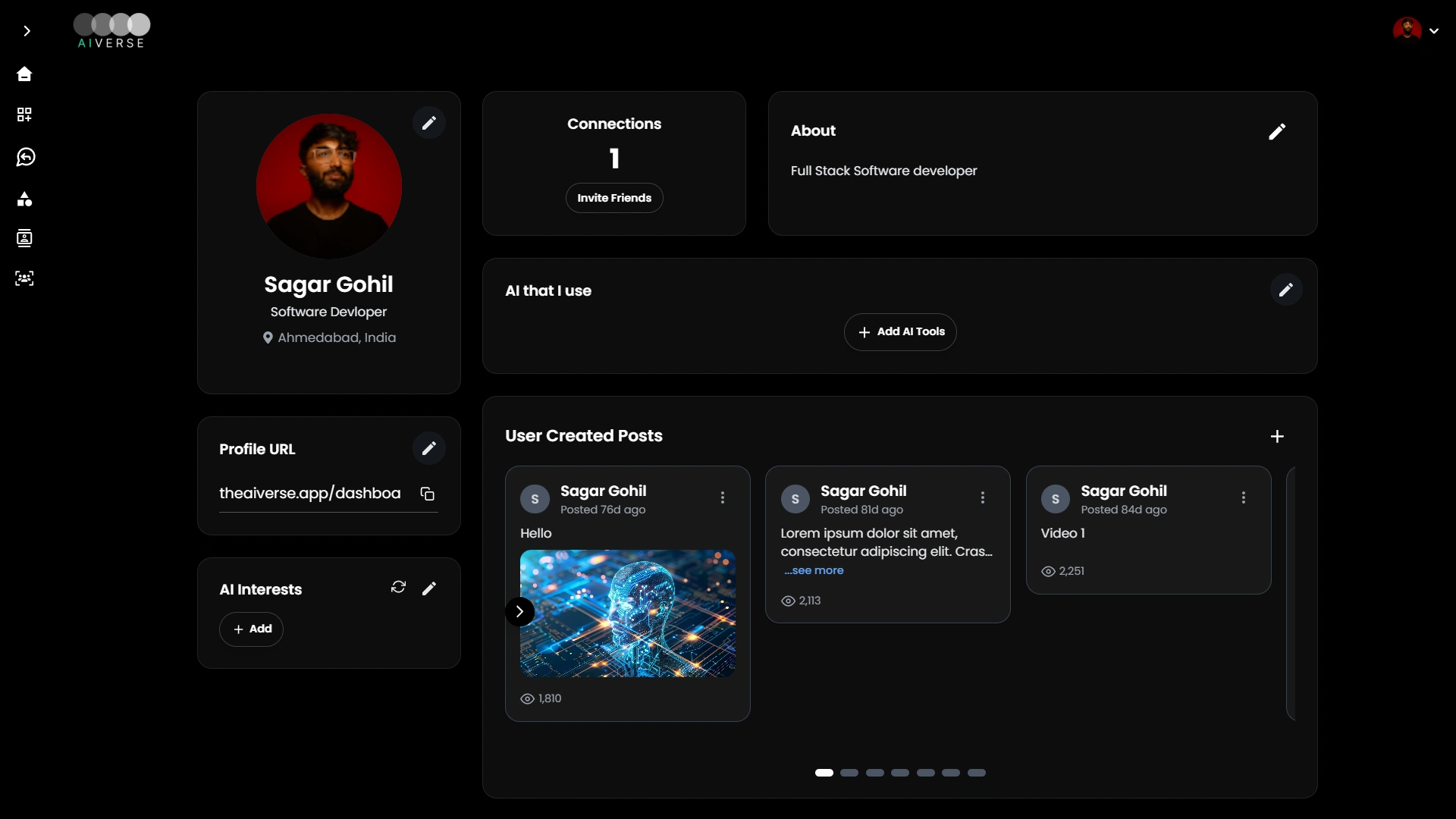Jump to the second carousel page dot
The height and width of the screenshot is (819, 1456).
tap(849, 772)
